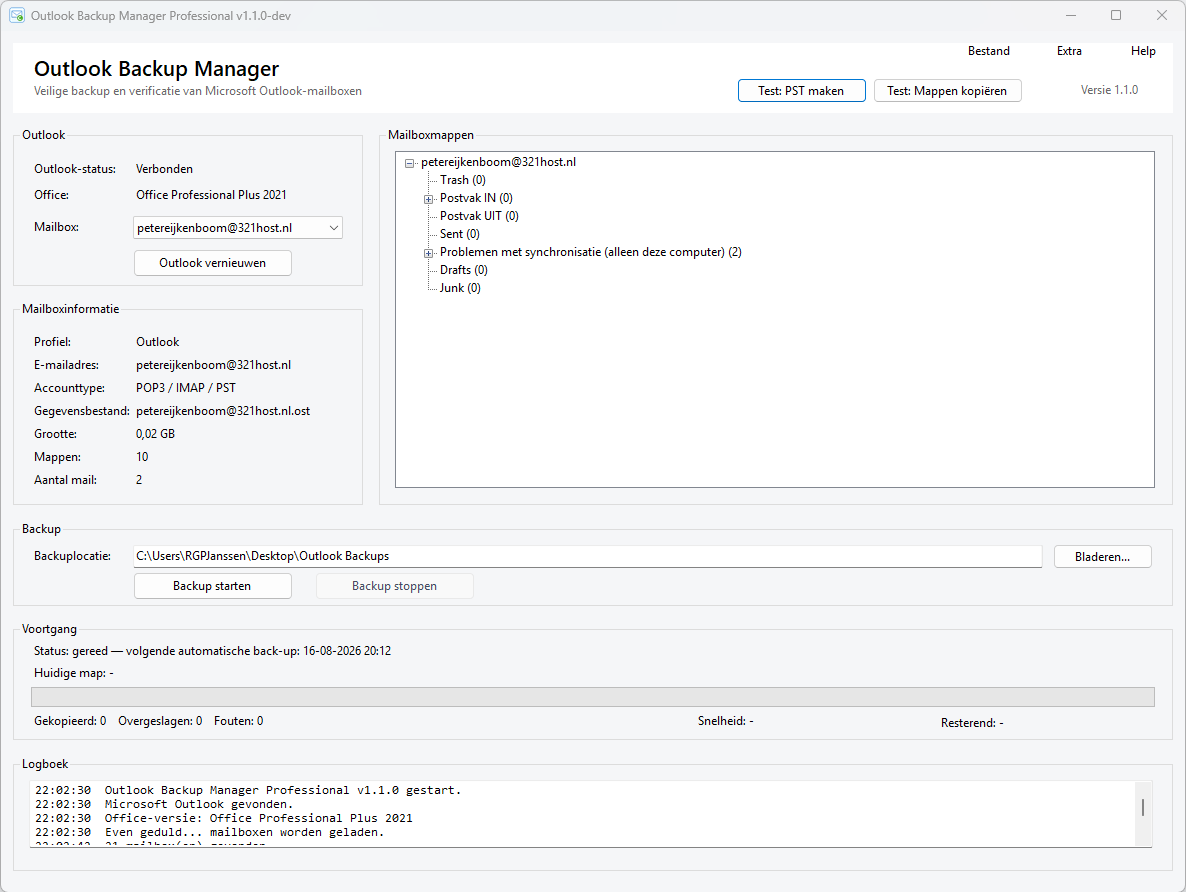Open the Bestand menu
This screenshot has width=1186, height=892.
click(989, 51)
